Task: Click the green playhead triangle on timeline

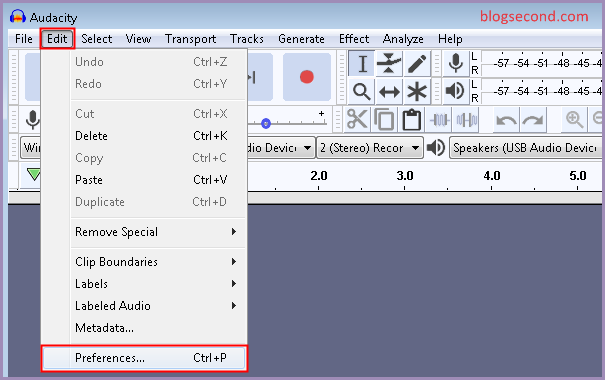Action: click(34, 174)
